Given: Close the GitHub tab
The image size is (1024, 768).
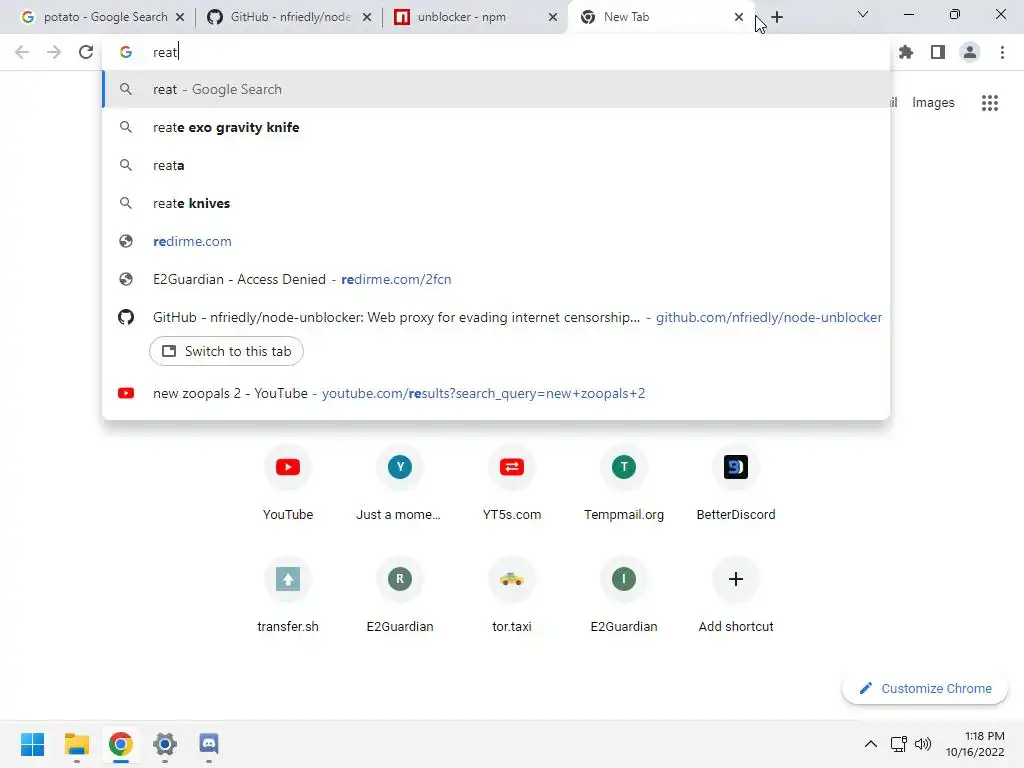Looking at the screenshot, I should 367,17.
